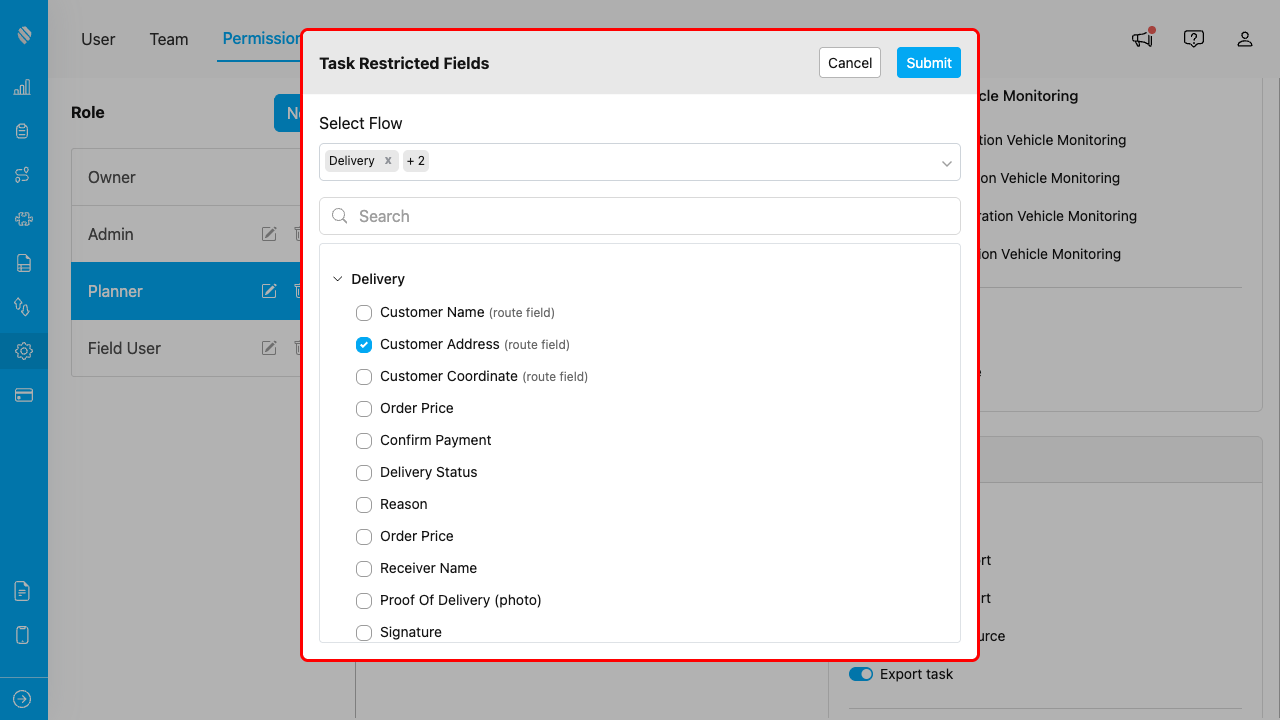Disable the Export task toggle

[x=861, y=674]
